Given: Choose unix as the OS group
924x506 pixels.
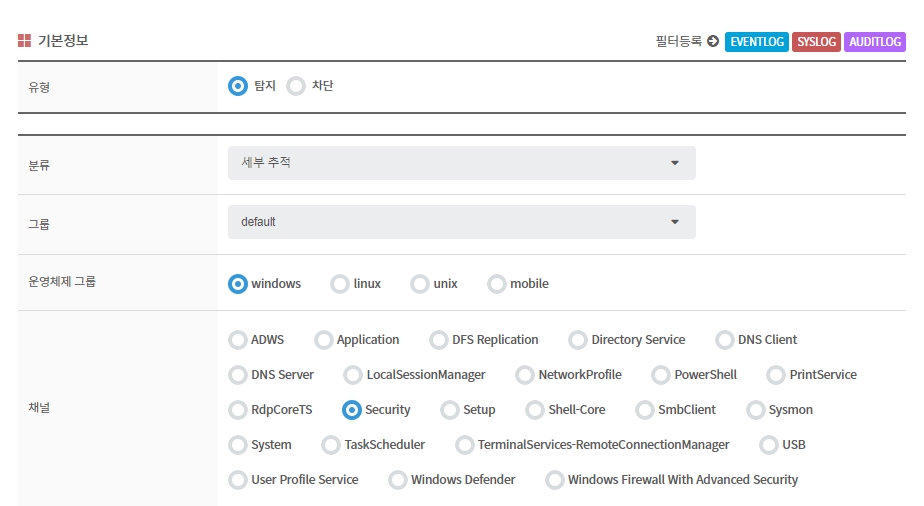Looking at the screenshot, I should click(x=420, y=284).
